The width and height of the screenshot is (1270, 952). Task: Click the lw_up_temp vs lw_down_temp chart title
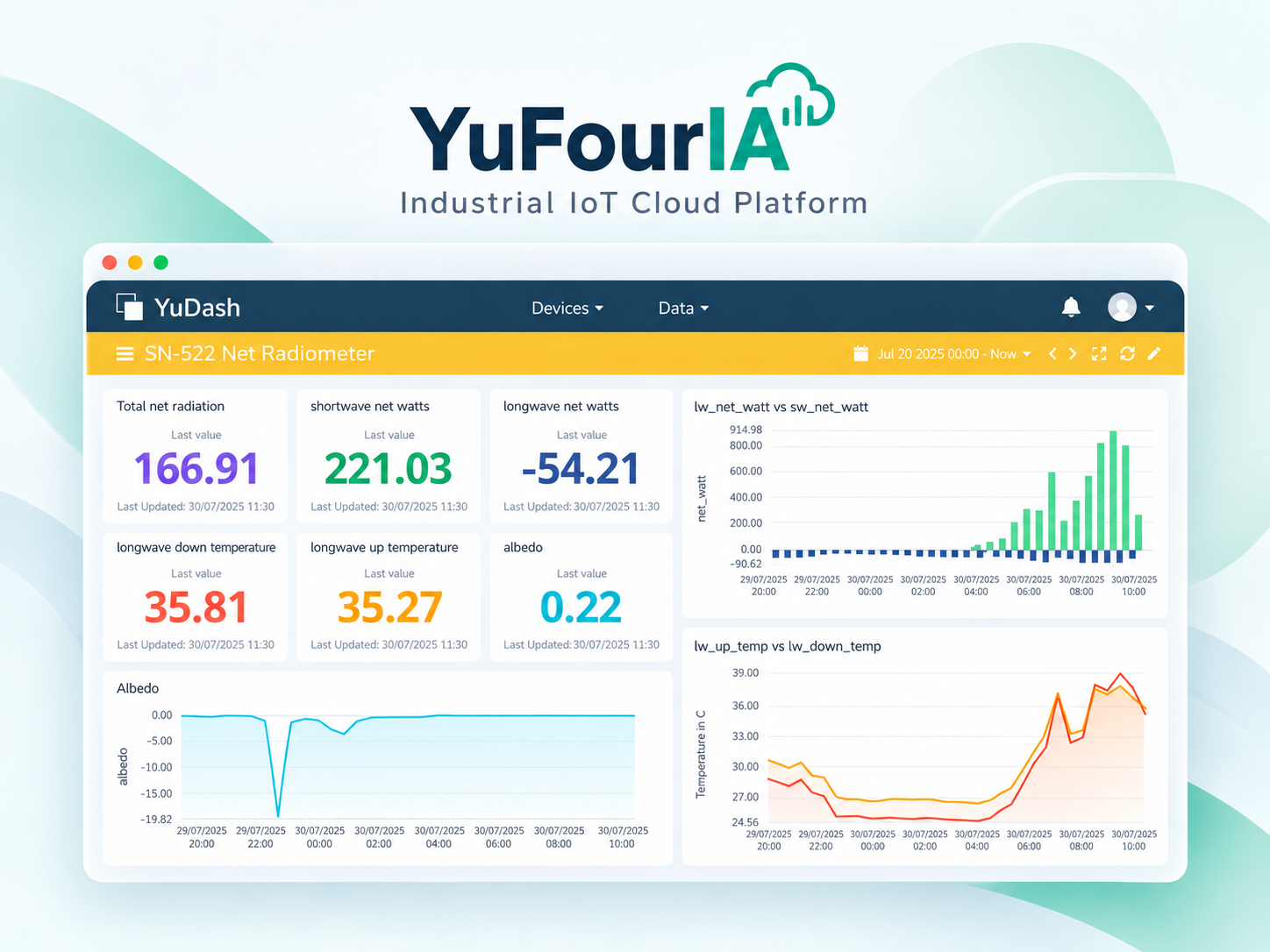[788, 646]
